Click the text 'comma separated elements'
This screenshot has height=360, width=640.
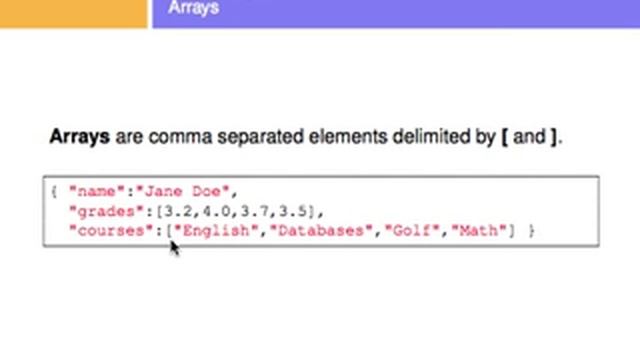[267, 136]
